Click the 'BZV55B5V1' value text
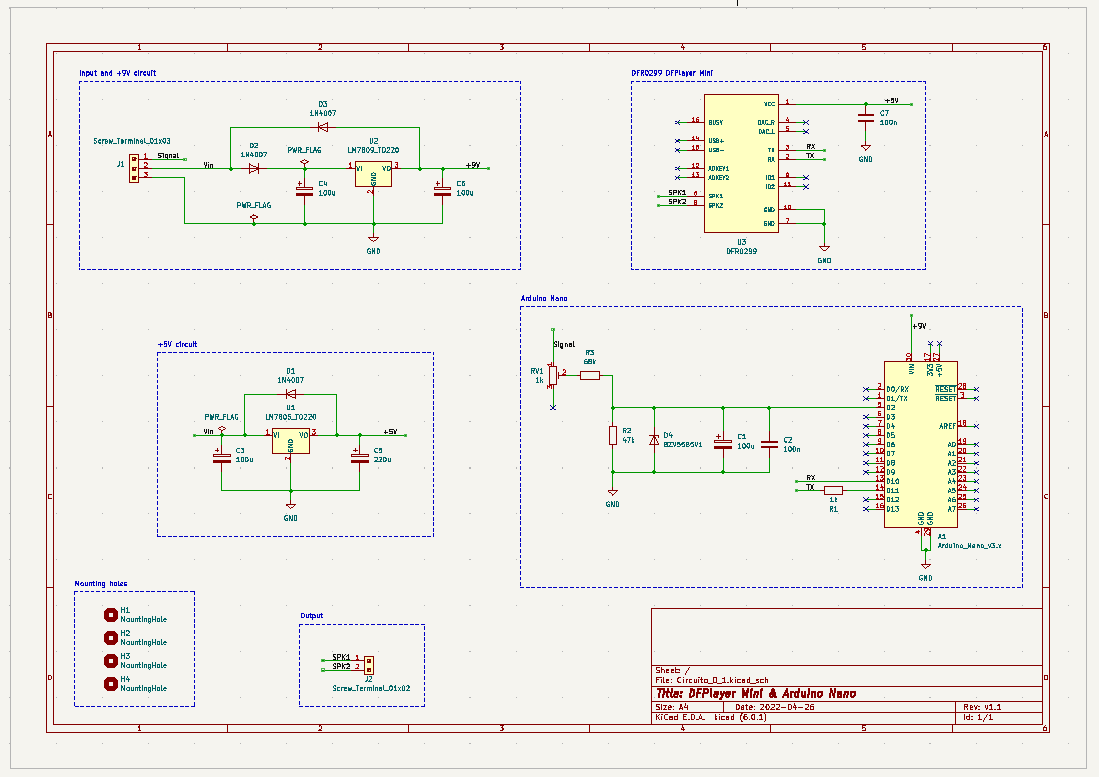Viewport: 1099px width, 777px height. pos(683,445)
